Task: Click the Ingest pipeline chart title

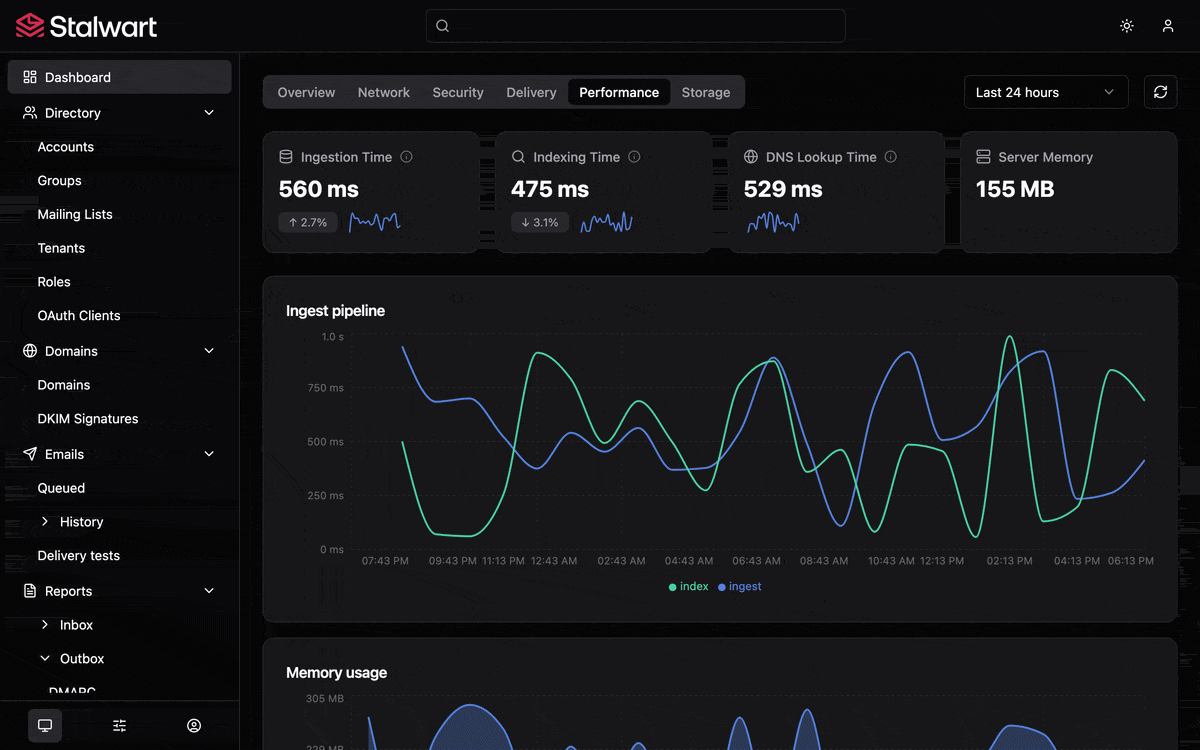Action: click(x=335, y=311)
